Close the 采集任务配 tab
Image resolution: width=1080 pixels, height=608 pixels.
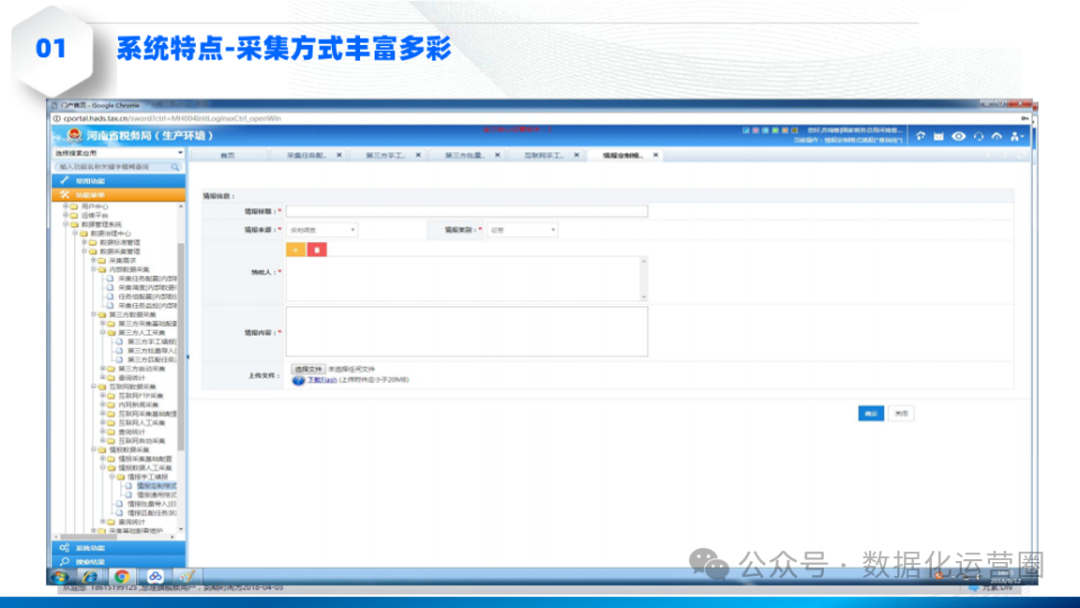[339, 155]
